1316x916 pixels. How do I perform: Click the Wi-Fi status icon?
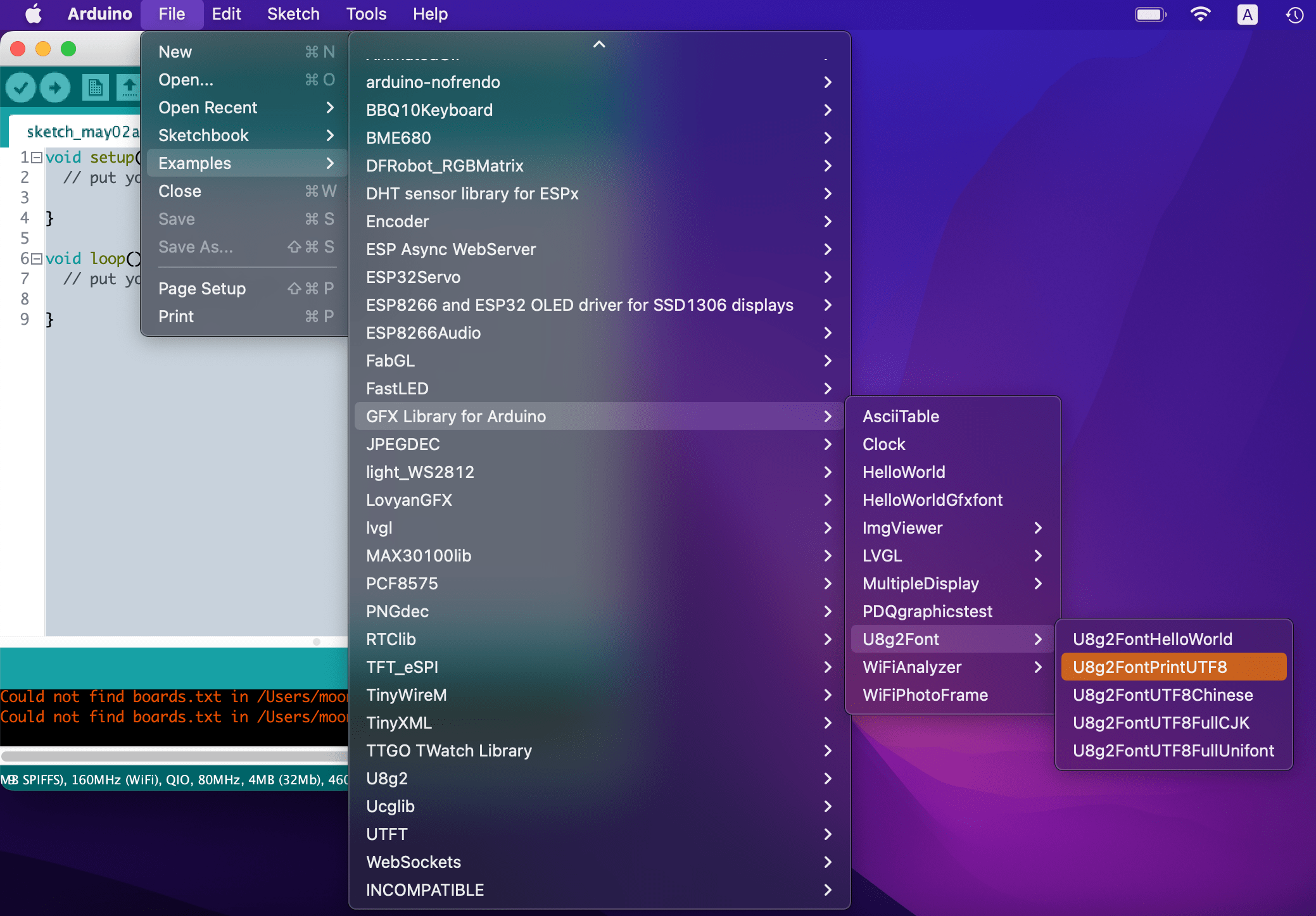[x=1201, y=14]
